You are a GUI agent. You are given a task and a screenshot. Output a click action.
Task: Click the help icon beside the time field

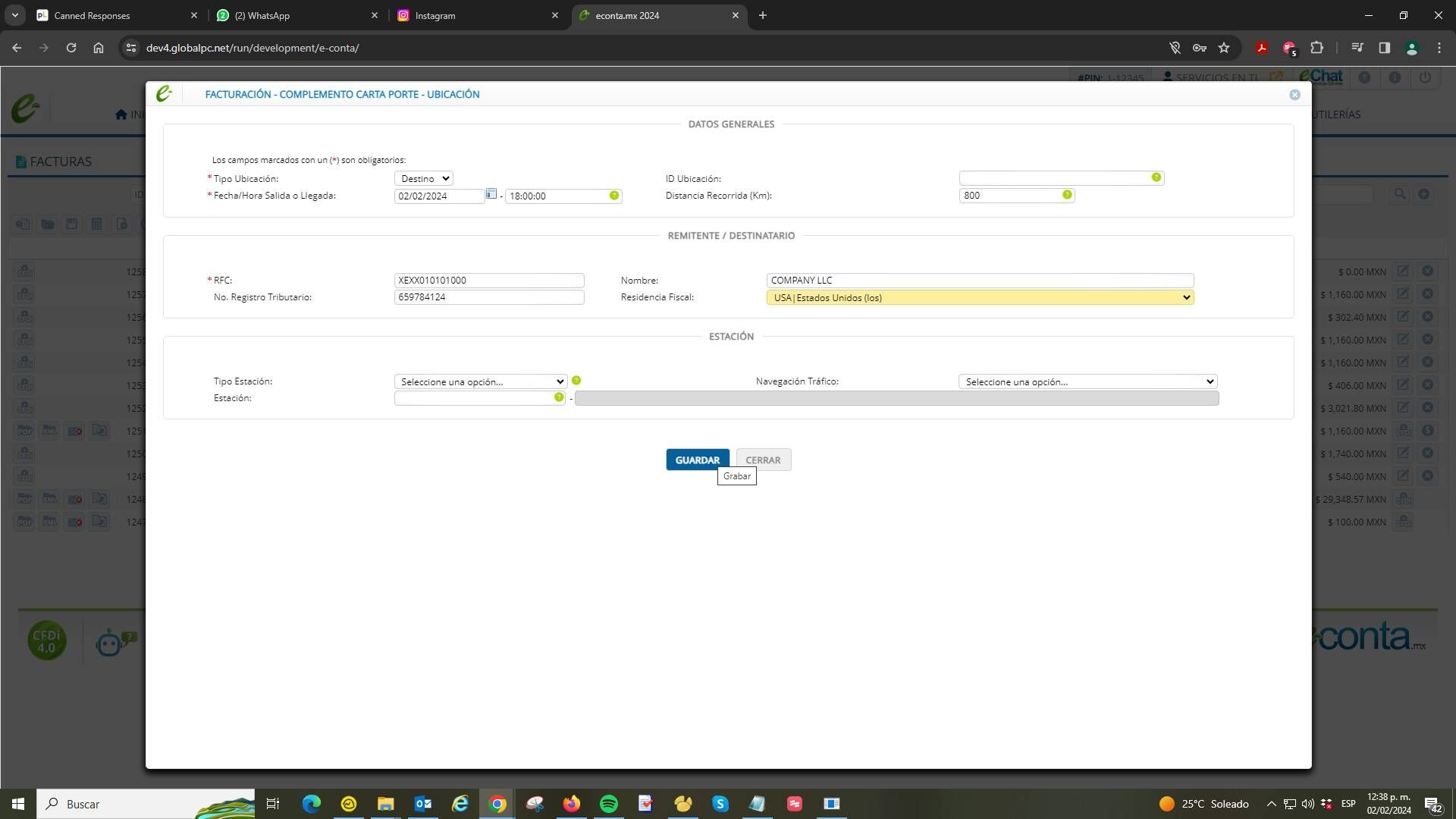tap(613, 196)
